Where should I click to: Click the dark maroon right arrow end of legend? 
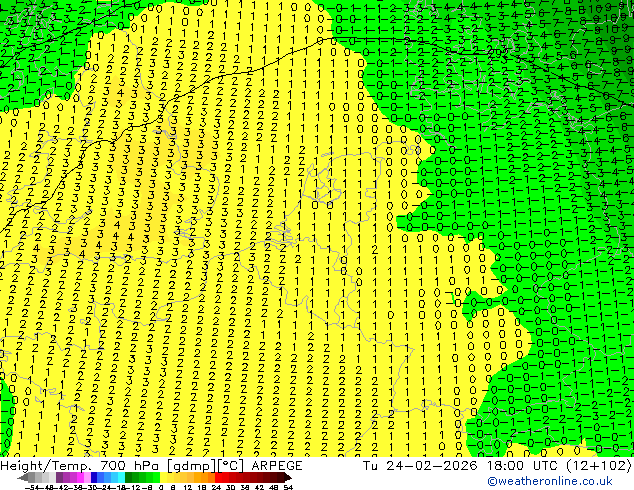(287, 477)
